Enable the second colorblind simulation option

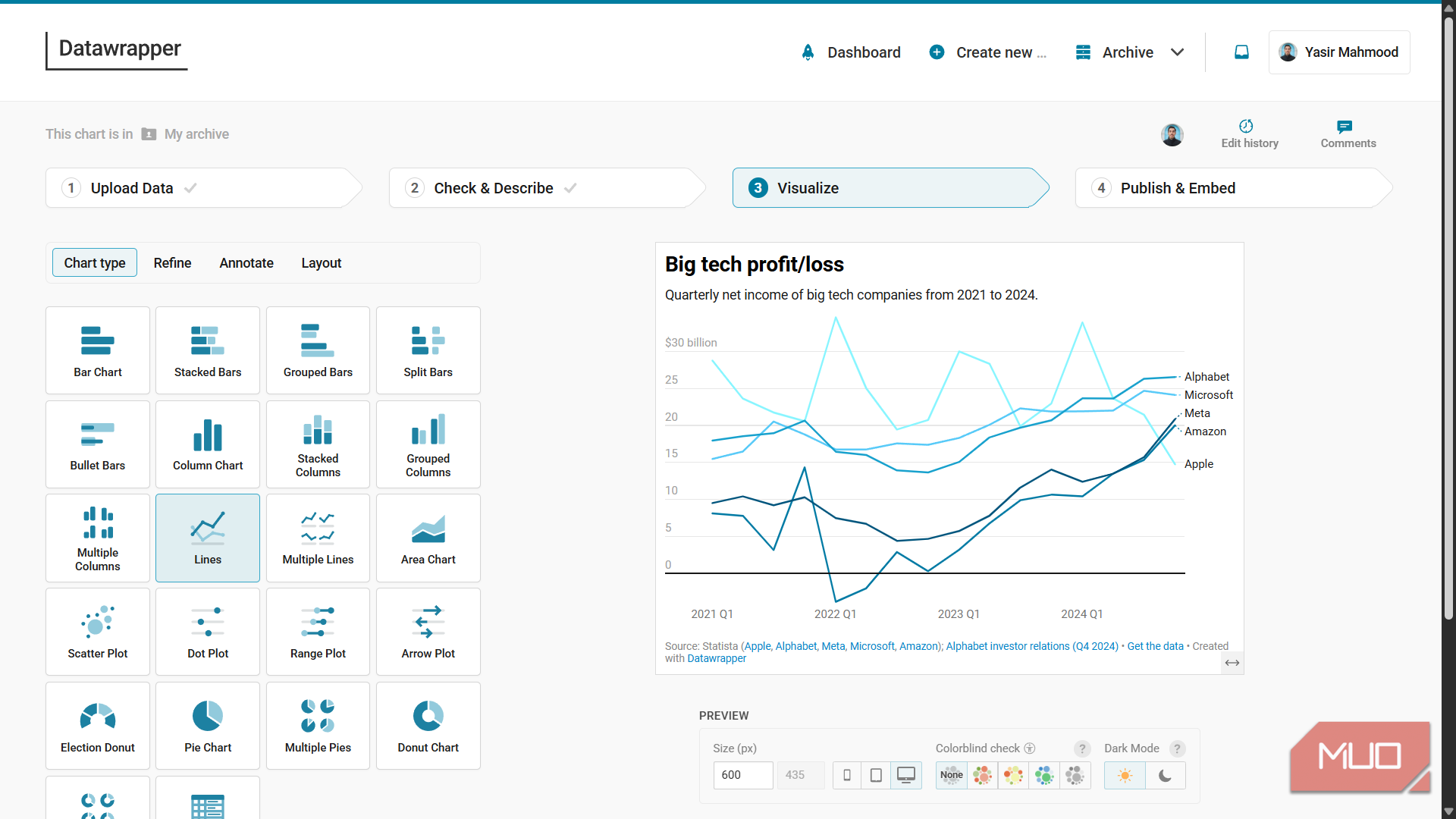coord(983,775)
